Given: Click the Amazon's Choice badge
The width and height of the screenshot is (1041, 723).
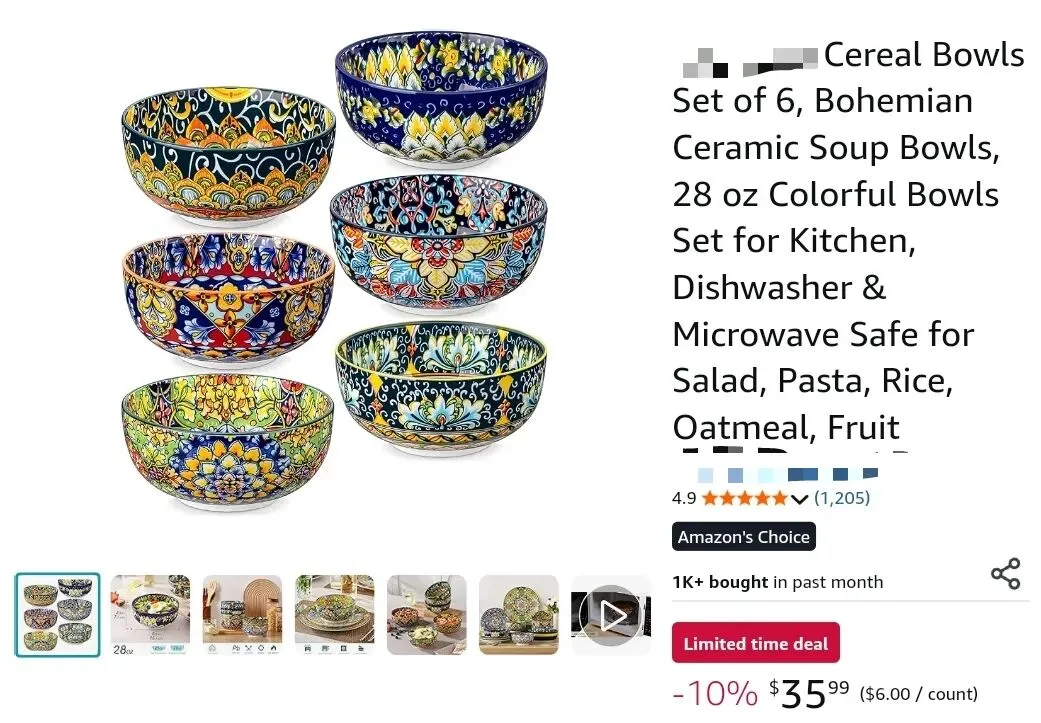Looking at the screenshot, I should click(x=744, y=536).
